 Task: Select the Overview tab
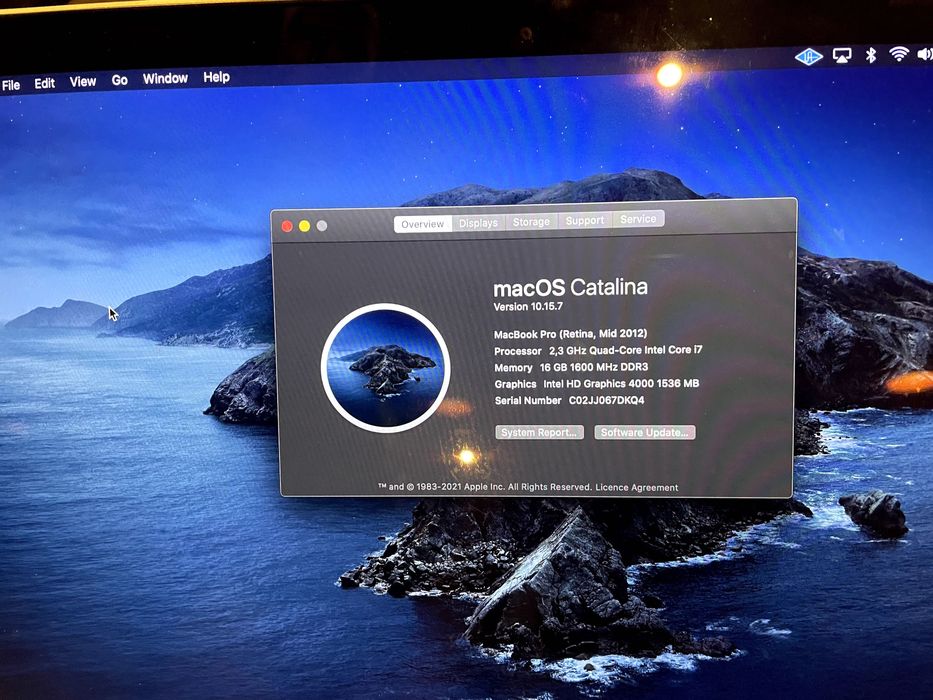coord(422,224)
